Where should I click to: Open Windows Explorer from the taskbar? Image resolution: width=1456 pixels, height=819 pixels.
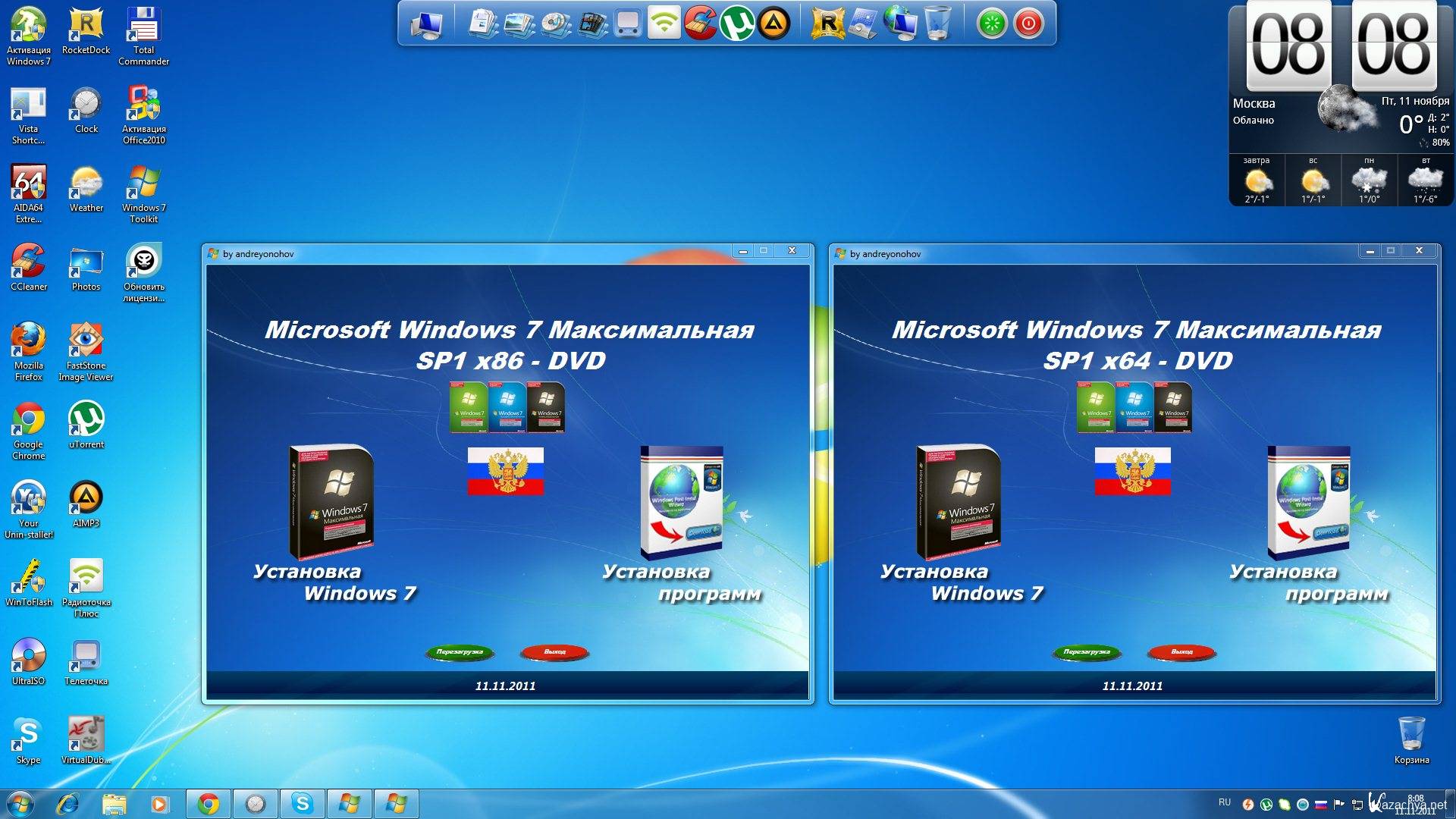(114, 804)
